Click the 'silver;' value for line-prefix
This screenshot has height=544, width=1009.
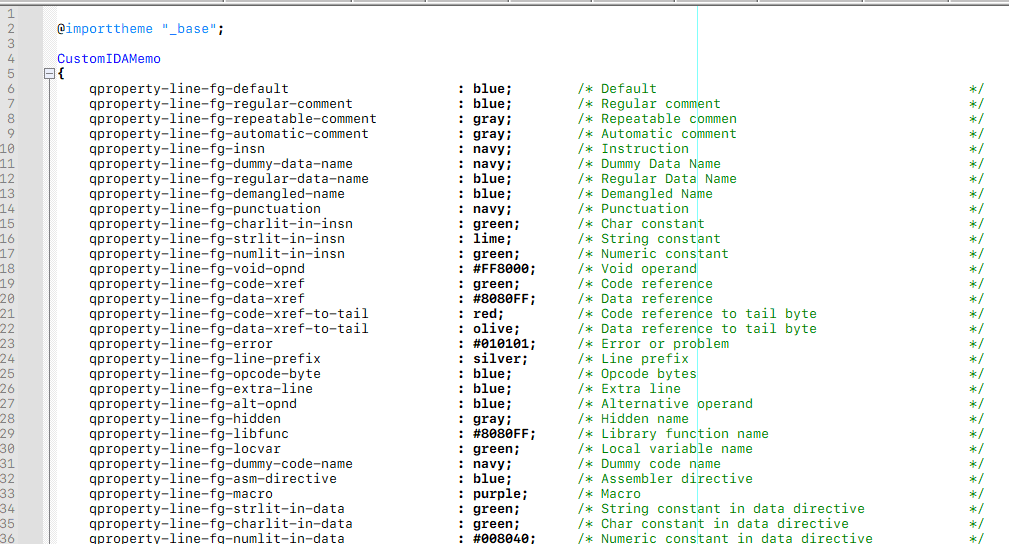(500, 359)
